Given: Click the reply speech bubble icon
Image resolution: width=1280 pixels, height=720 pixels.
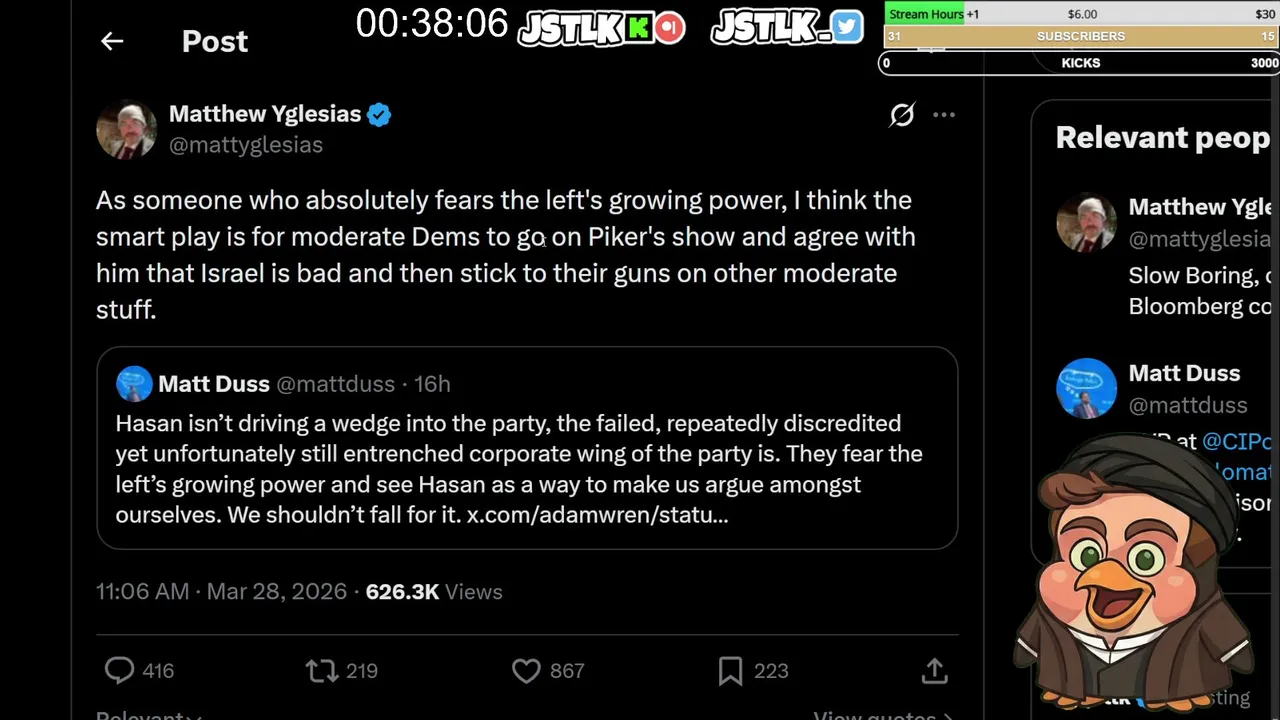Looking at the screenshot, I should pos(119,670).
